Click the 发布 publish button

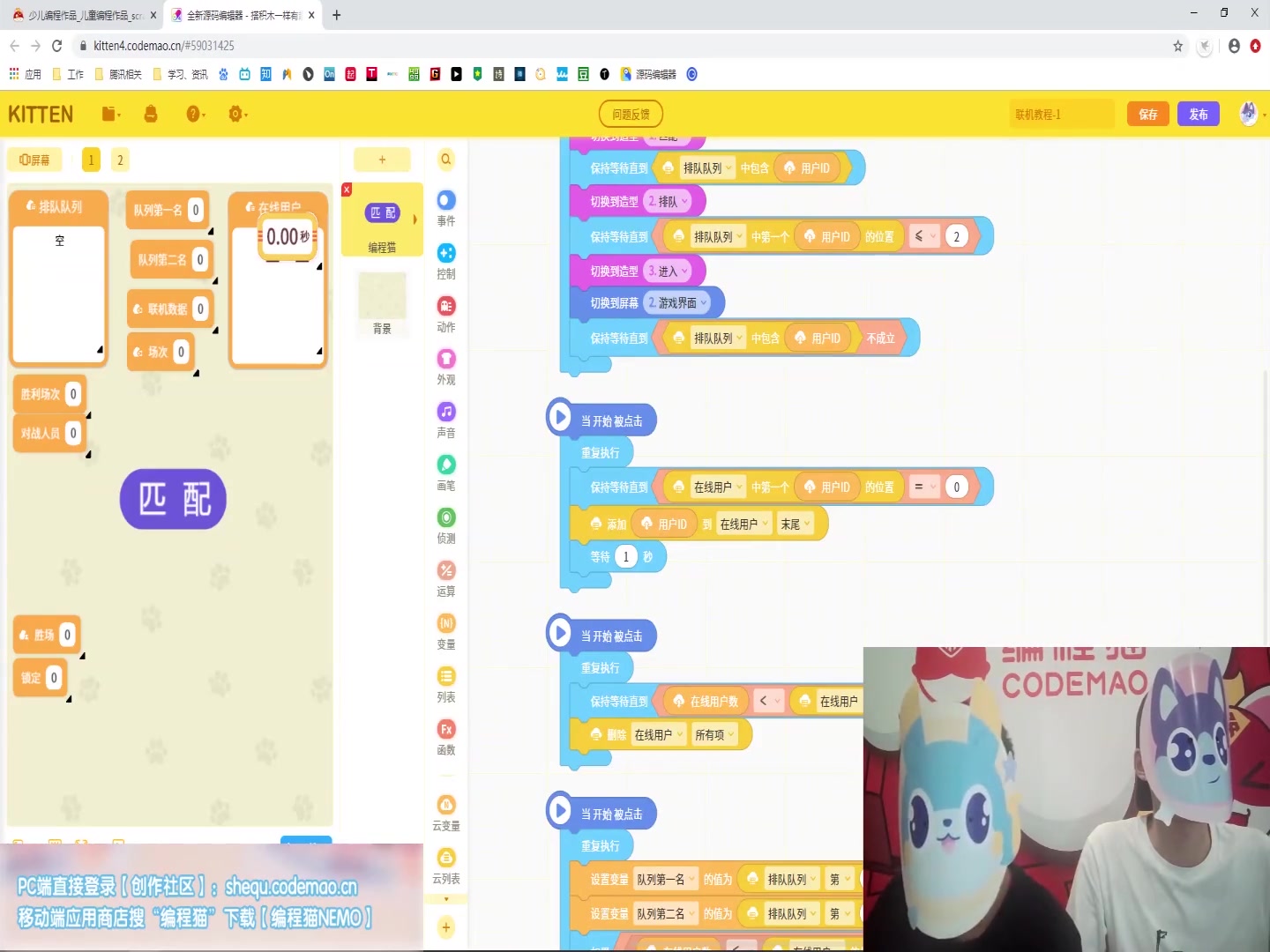tap(1199, 114)
